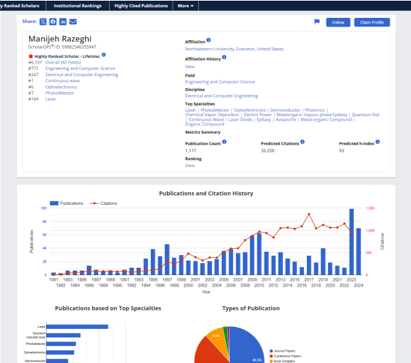Share profile via email icon
411x363 pixels.
(73, 22)
